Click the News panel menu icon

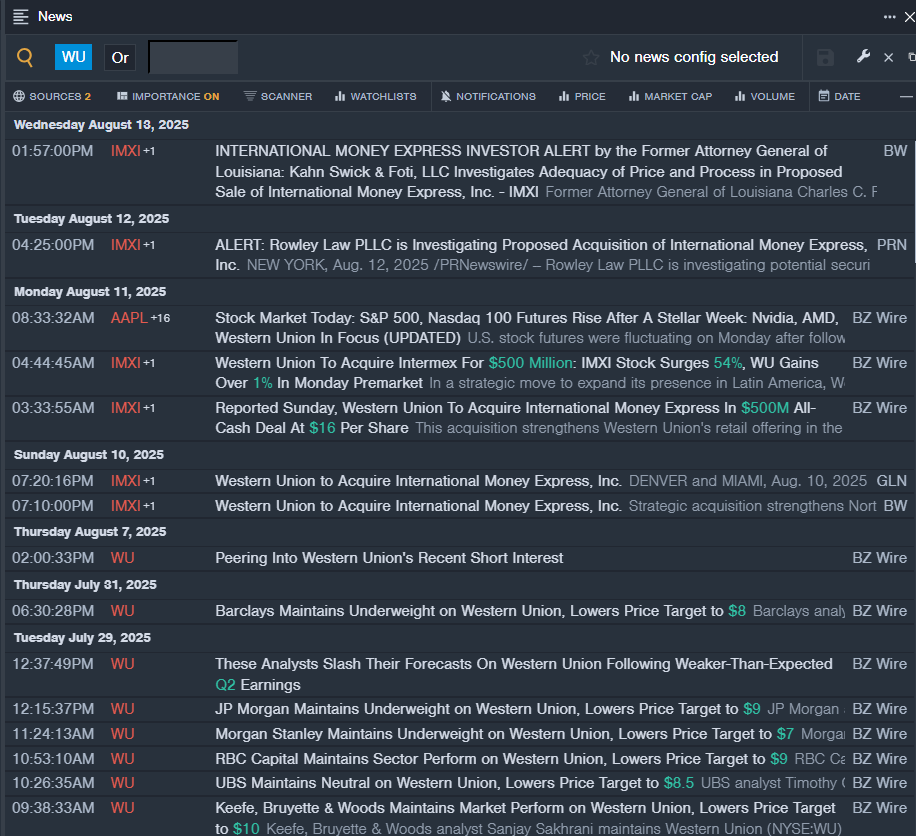tap(20, 17)
